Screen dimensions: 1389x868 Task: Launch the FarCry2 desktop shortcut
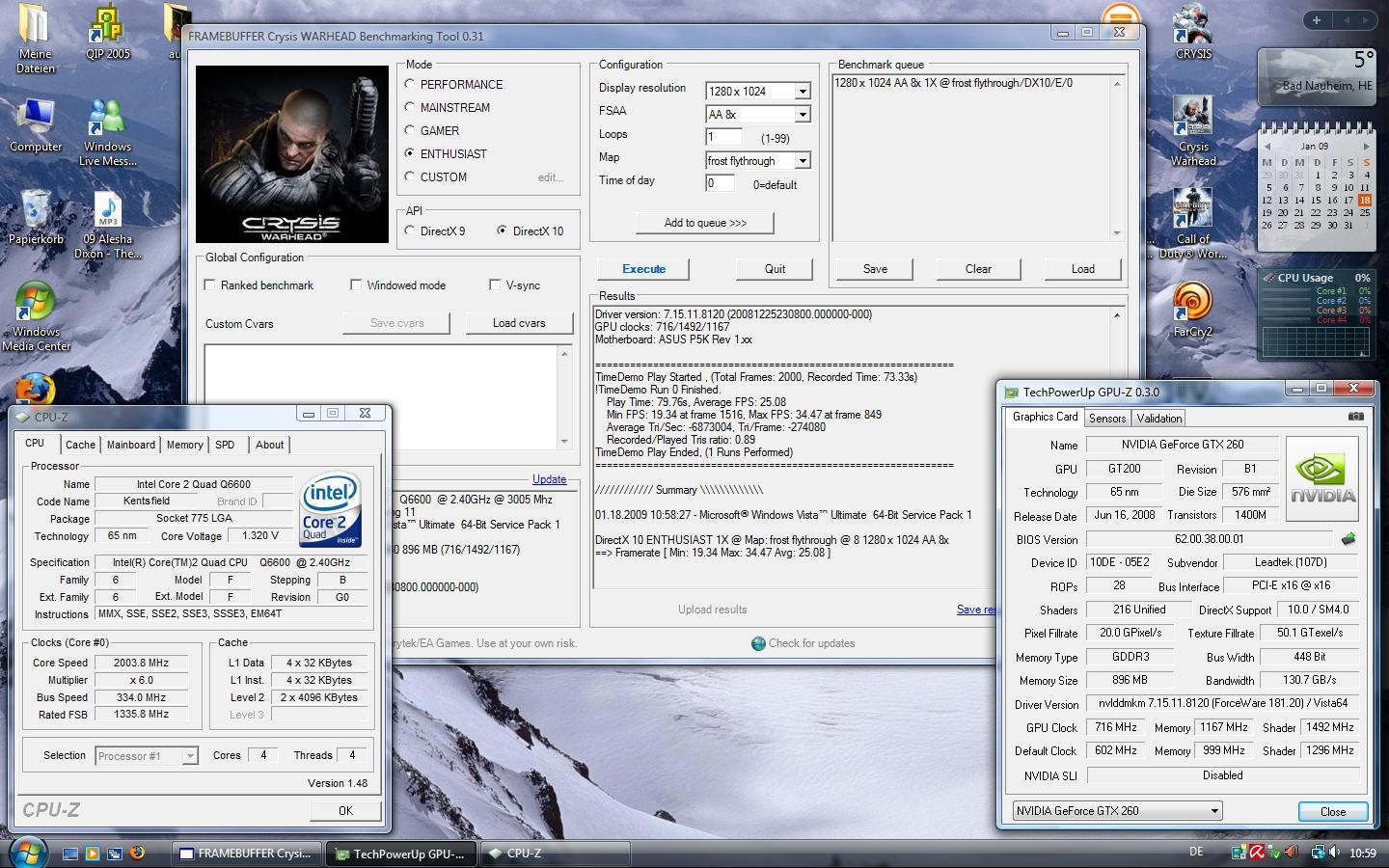coord(1193,311)
